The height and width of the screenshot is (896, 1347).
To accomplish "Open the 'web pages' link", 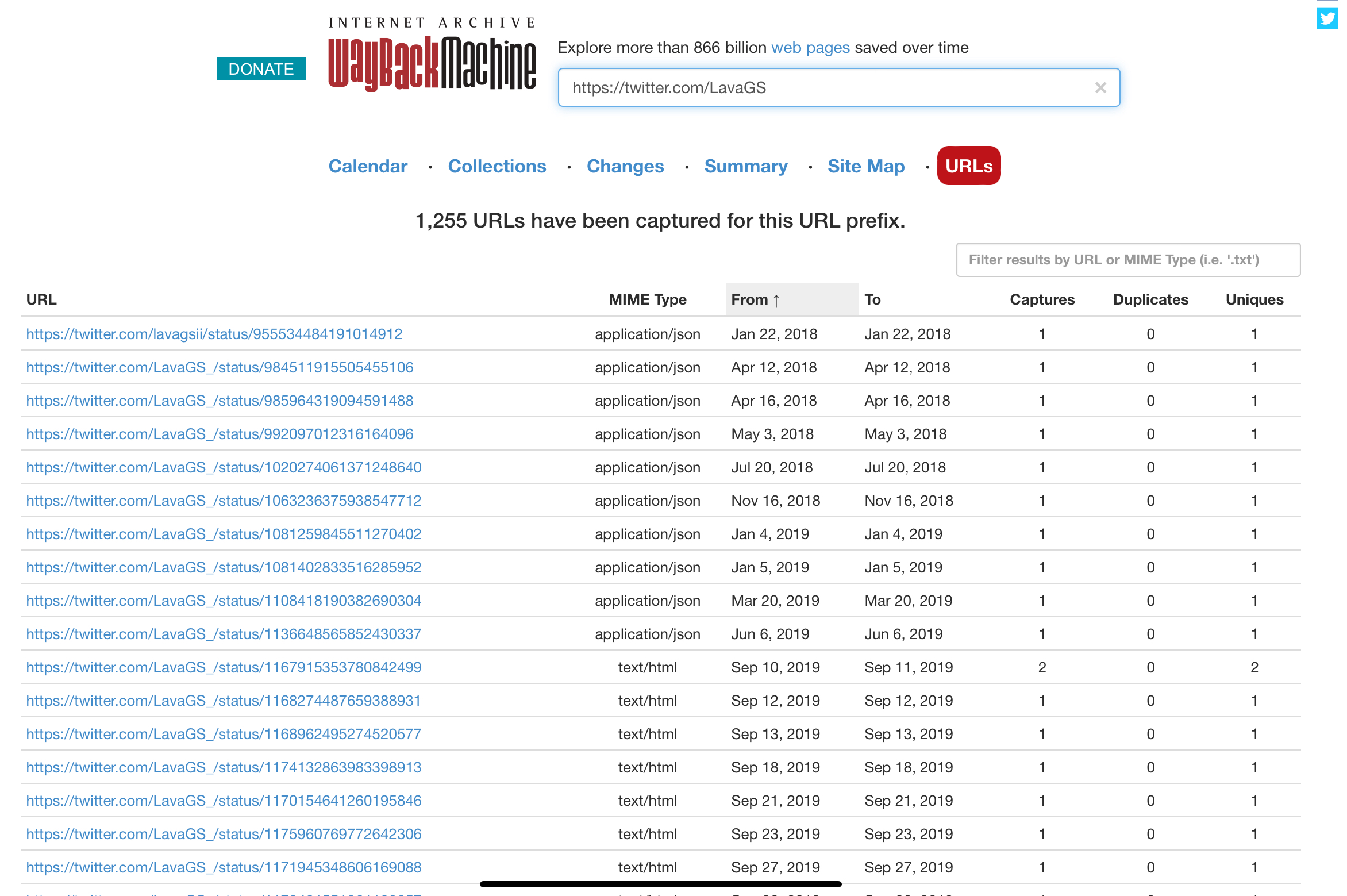I will coord(810,48).
